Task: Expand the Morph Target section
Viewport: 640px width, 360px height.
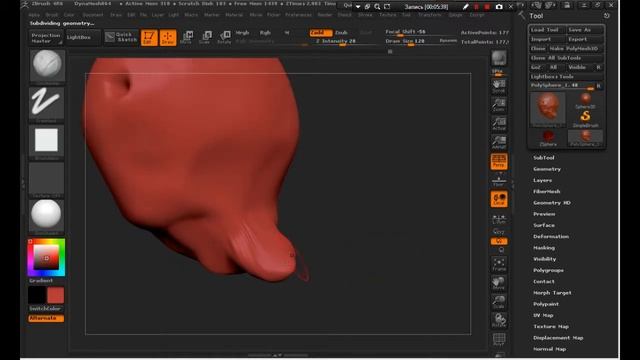Action: tap(552, 293)
